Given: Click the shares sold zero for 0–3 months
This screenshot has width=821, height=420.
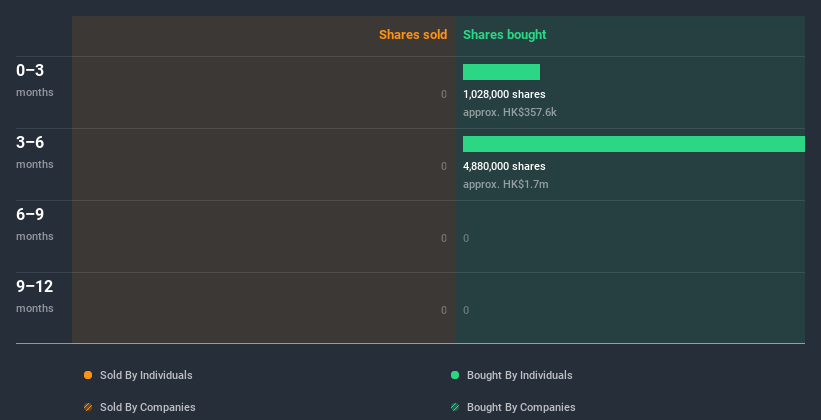Looking at the screenshot, I should tap(444, 94).
